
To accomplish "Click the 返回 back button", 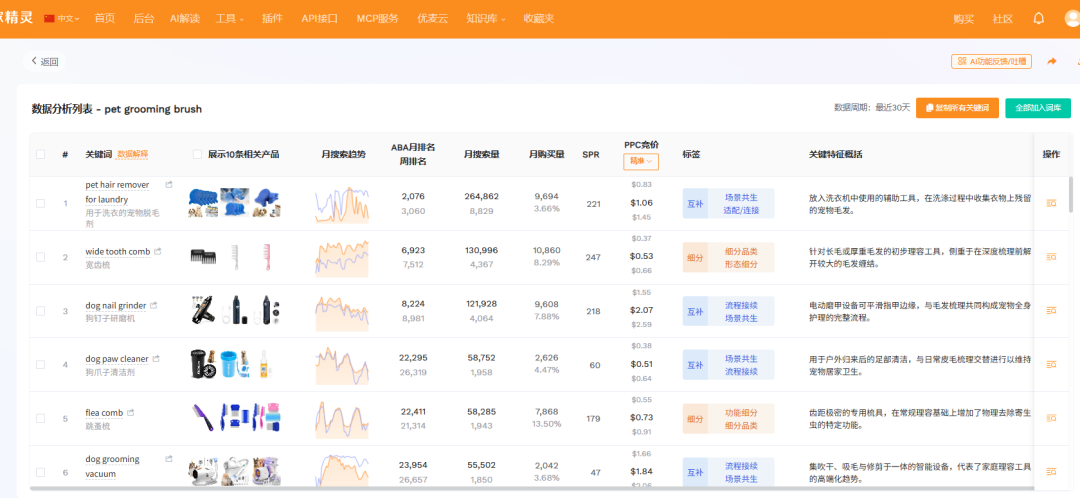I will (x=45, y=61).
